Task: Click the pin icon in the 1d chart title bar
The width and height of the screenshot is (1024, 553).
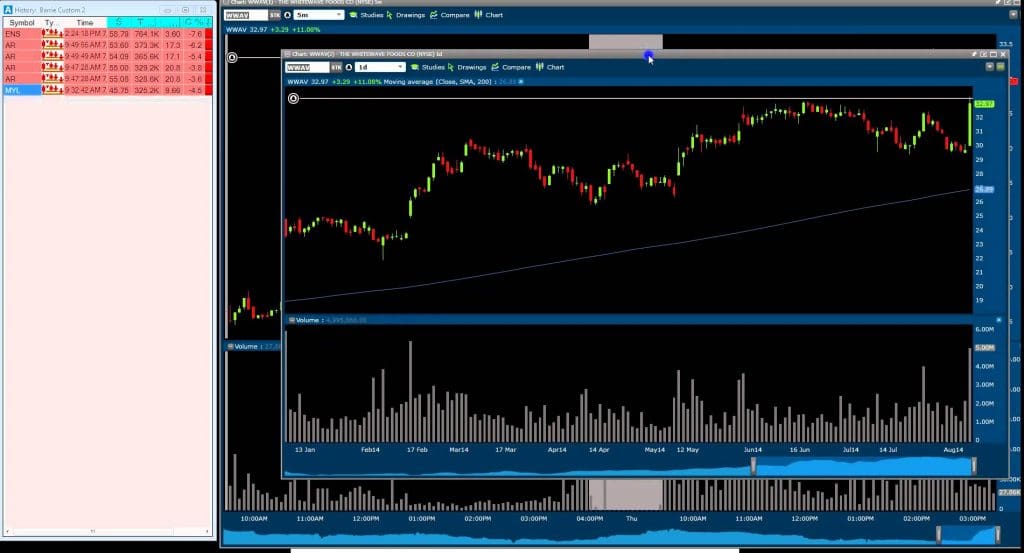Action: pos(974,54)
